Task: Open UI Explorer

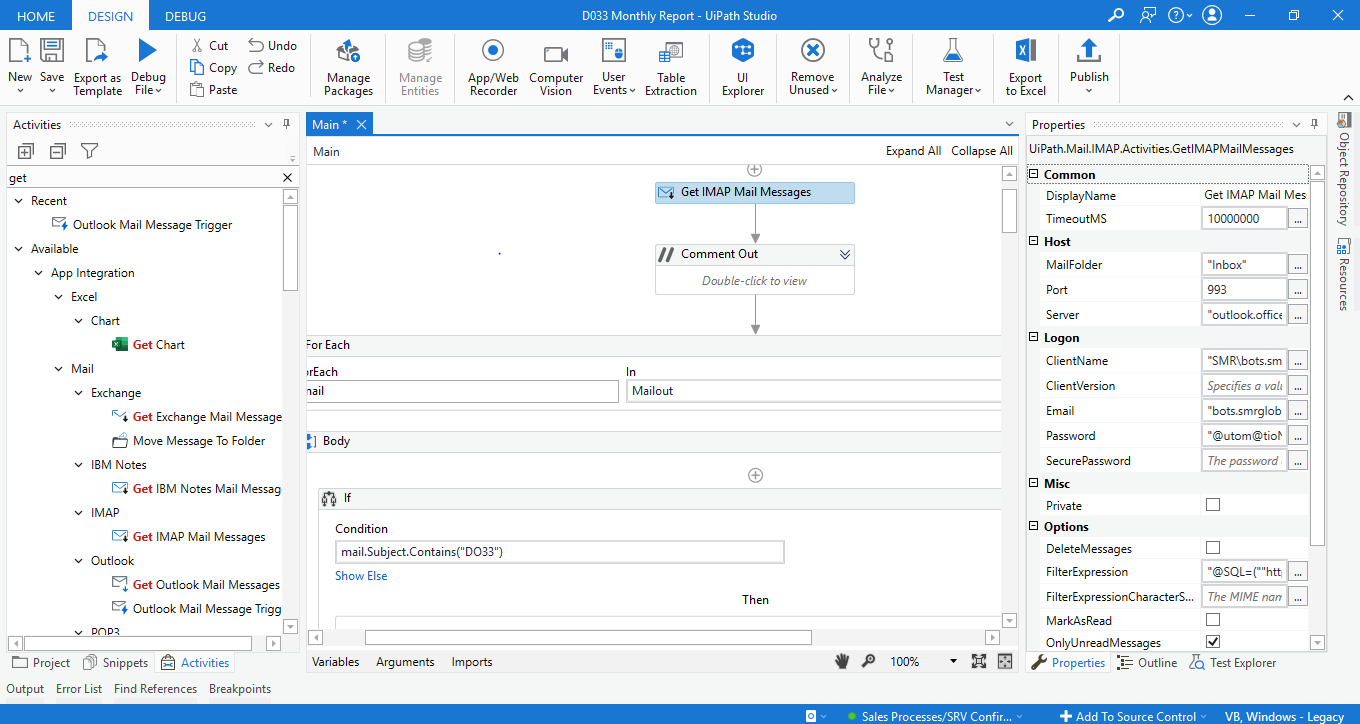Action: tap(743, 67)
